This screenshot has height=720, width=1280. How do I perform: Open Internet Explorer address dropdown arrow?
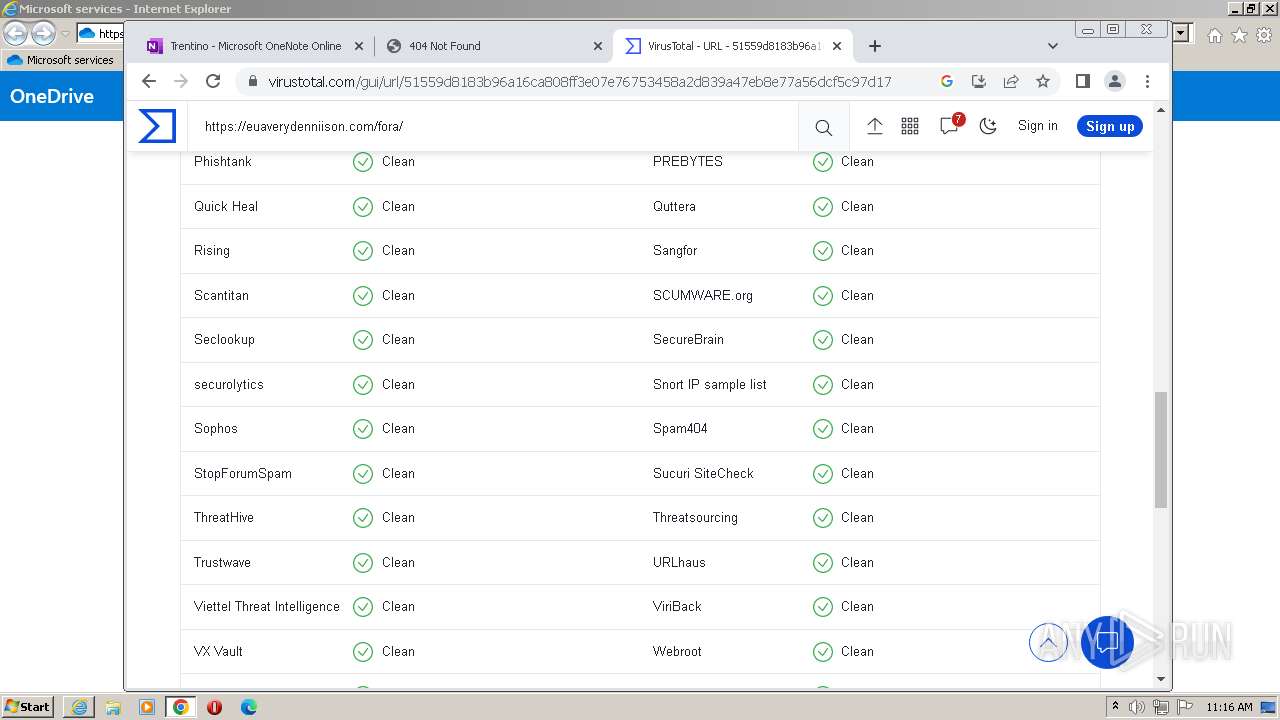pyautogui.click(x=1182, y=33)
